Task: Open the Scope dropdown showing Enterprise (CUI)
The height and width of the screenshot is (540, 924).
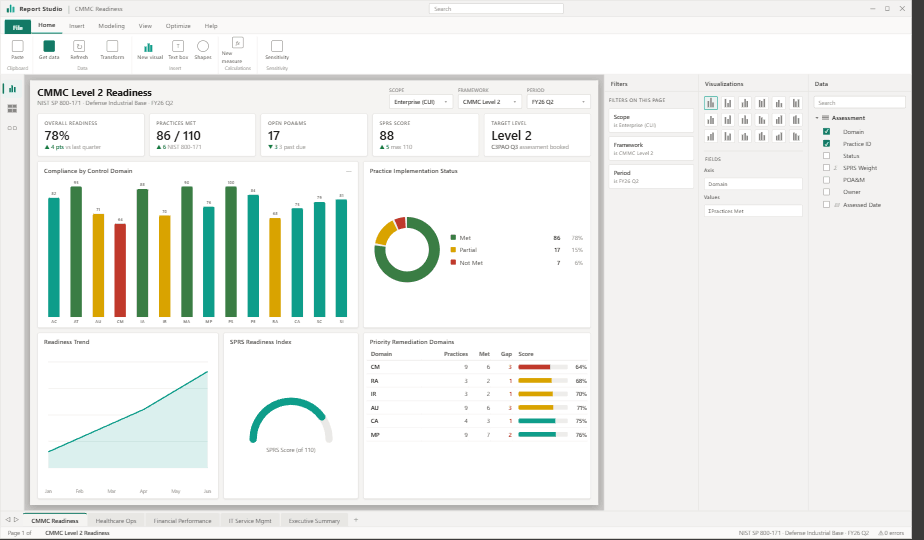Action: (x=421, y=102)
